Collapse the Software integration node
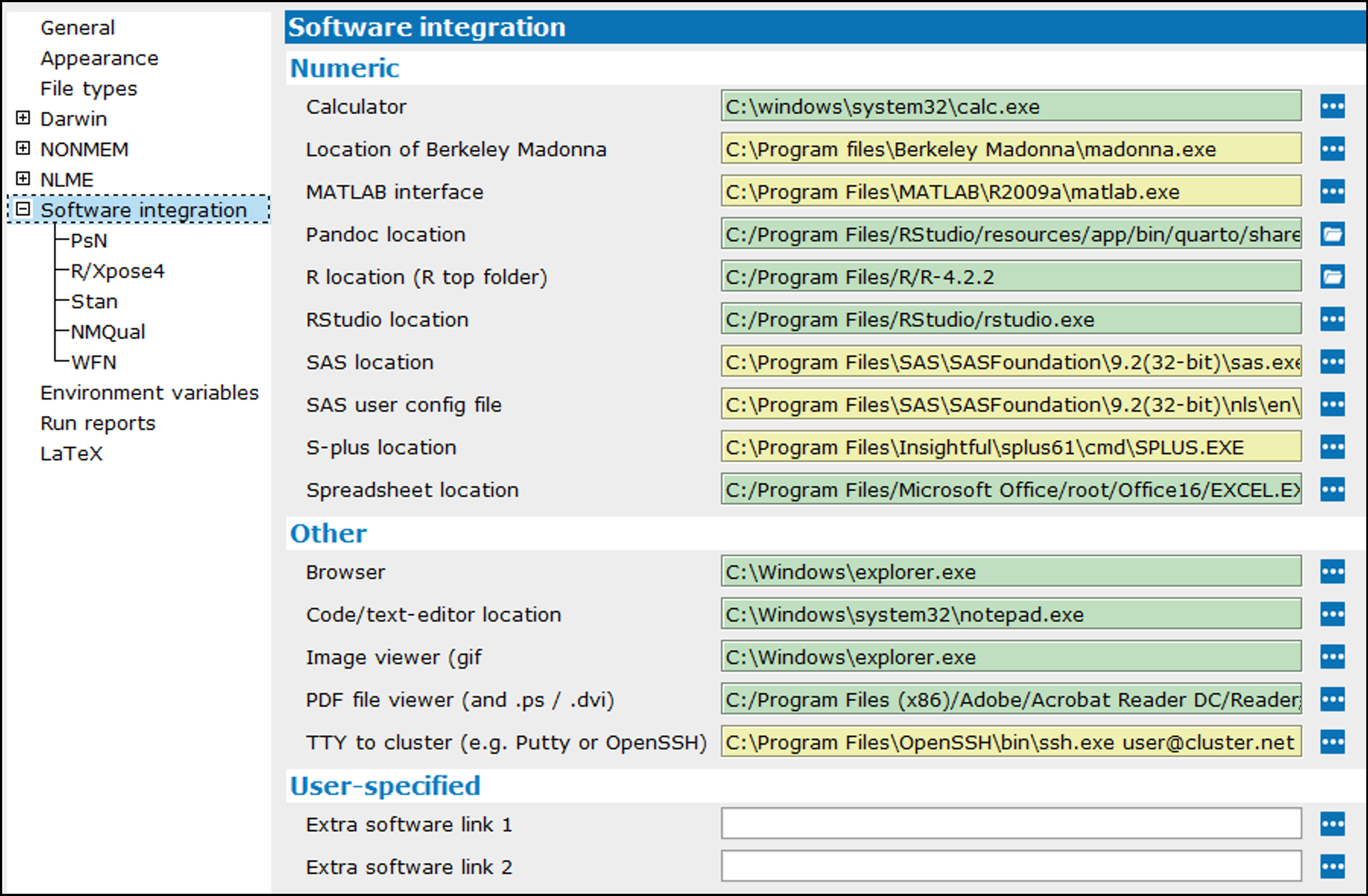Screen dimensions: 1368x896 point(23,209)
